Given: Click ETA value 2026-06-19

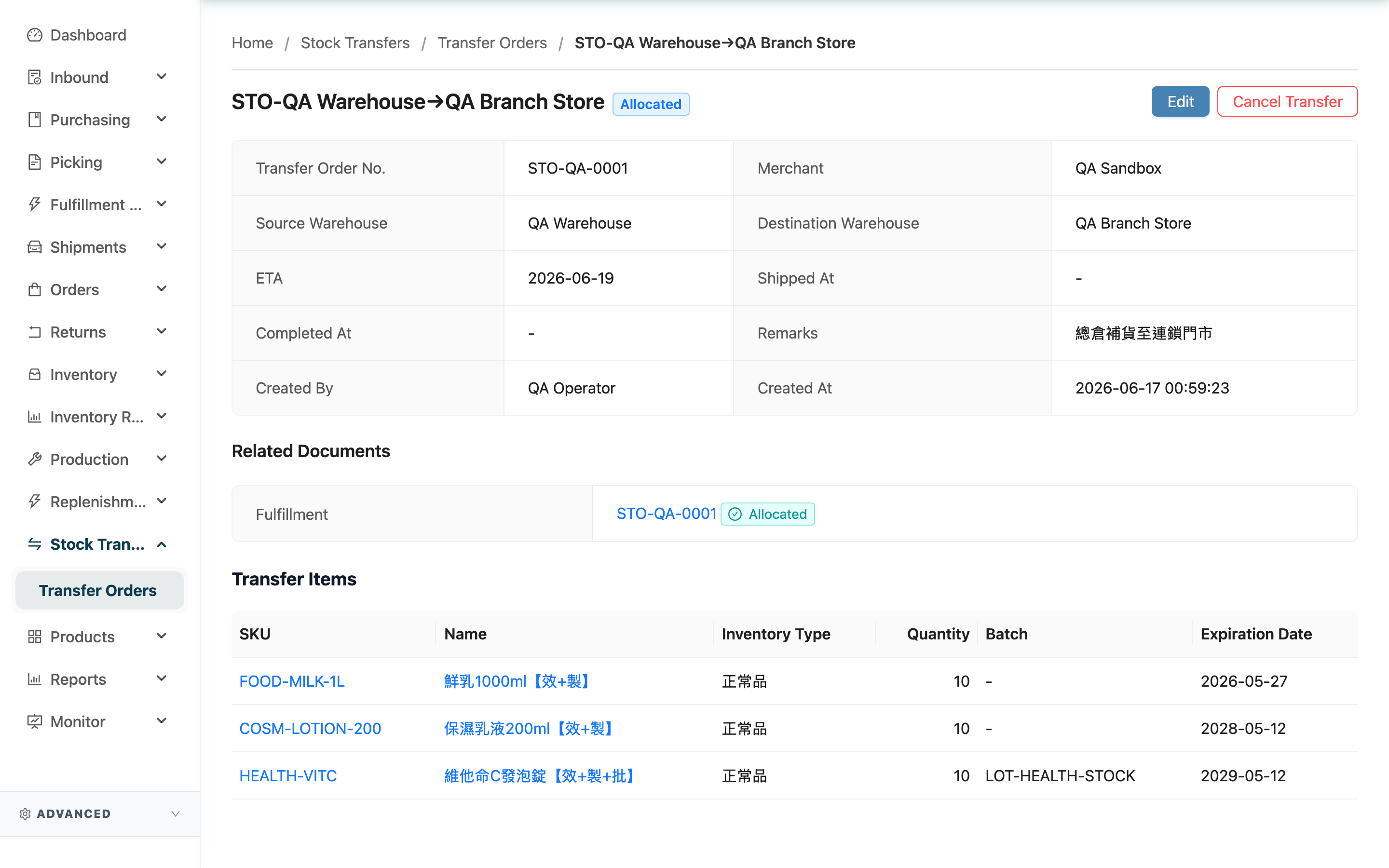Looking at the screenshot, I should point(571,278).
